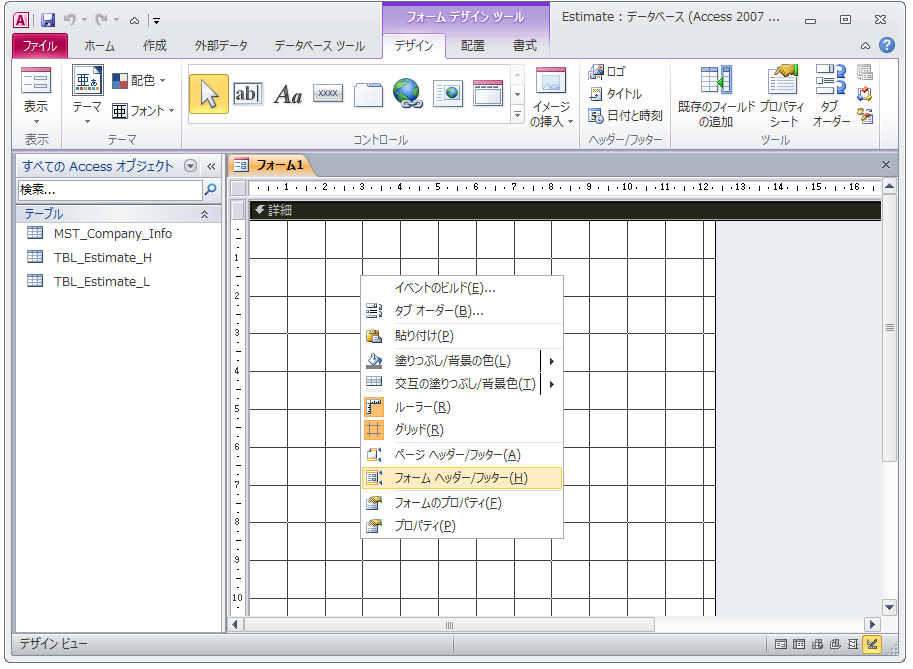Click the horizontal scrollbar right arrow
The width and height of the screenshot is (913, 669).
872,625
